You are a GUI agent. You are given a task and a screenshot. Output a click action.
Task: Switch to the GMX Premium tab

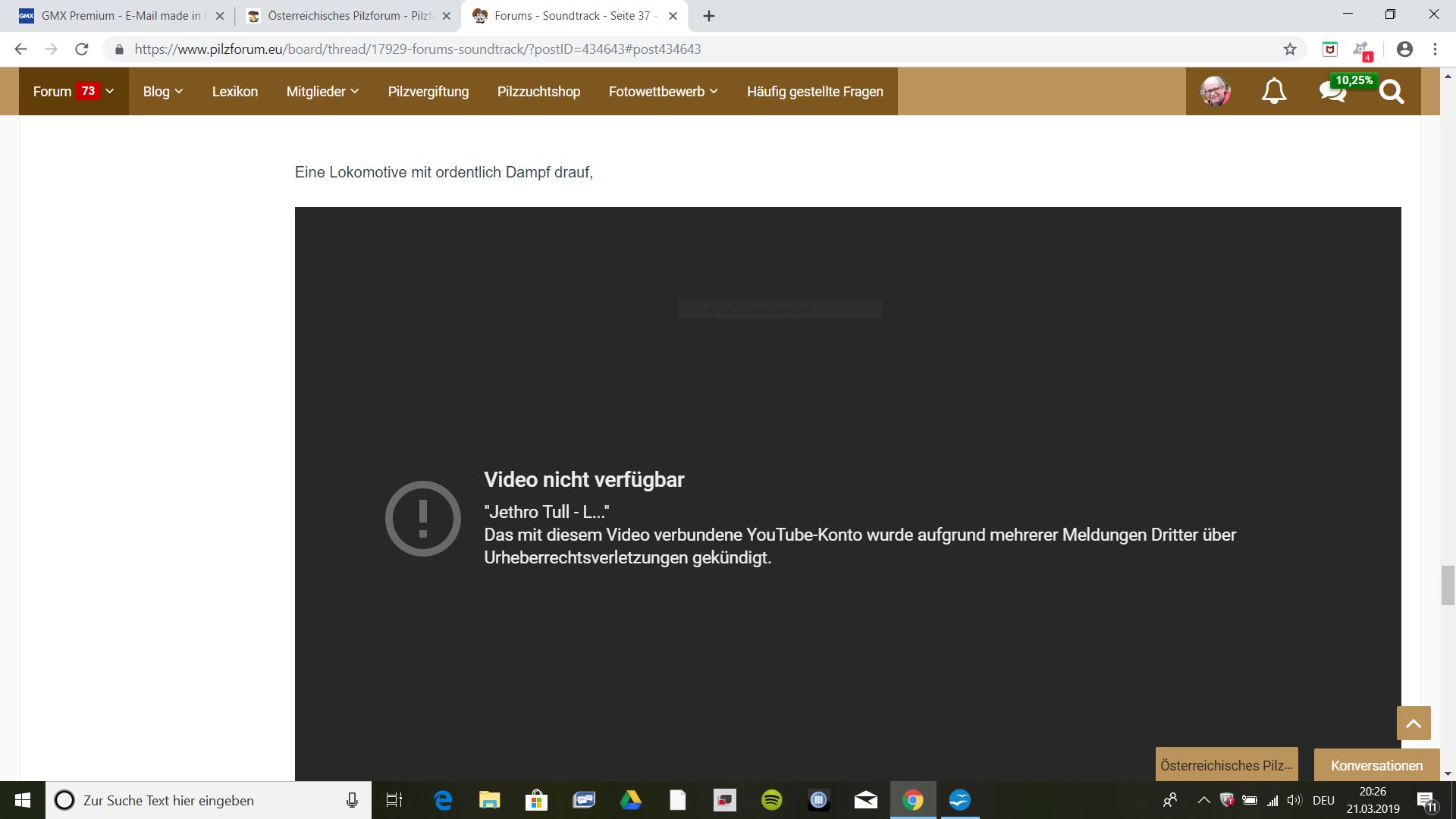[120, 16]
